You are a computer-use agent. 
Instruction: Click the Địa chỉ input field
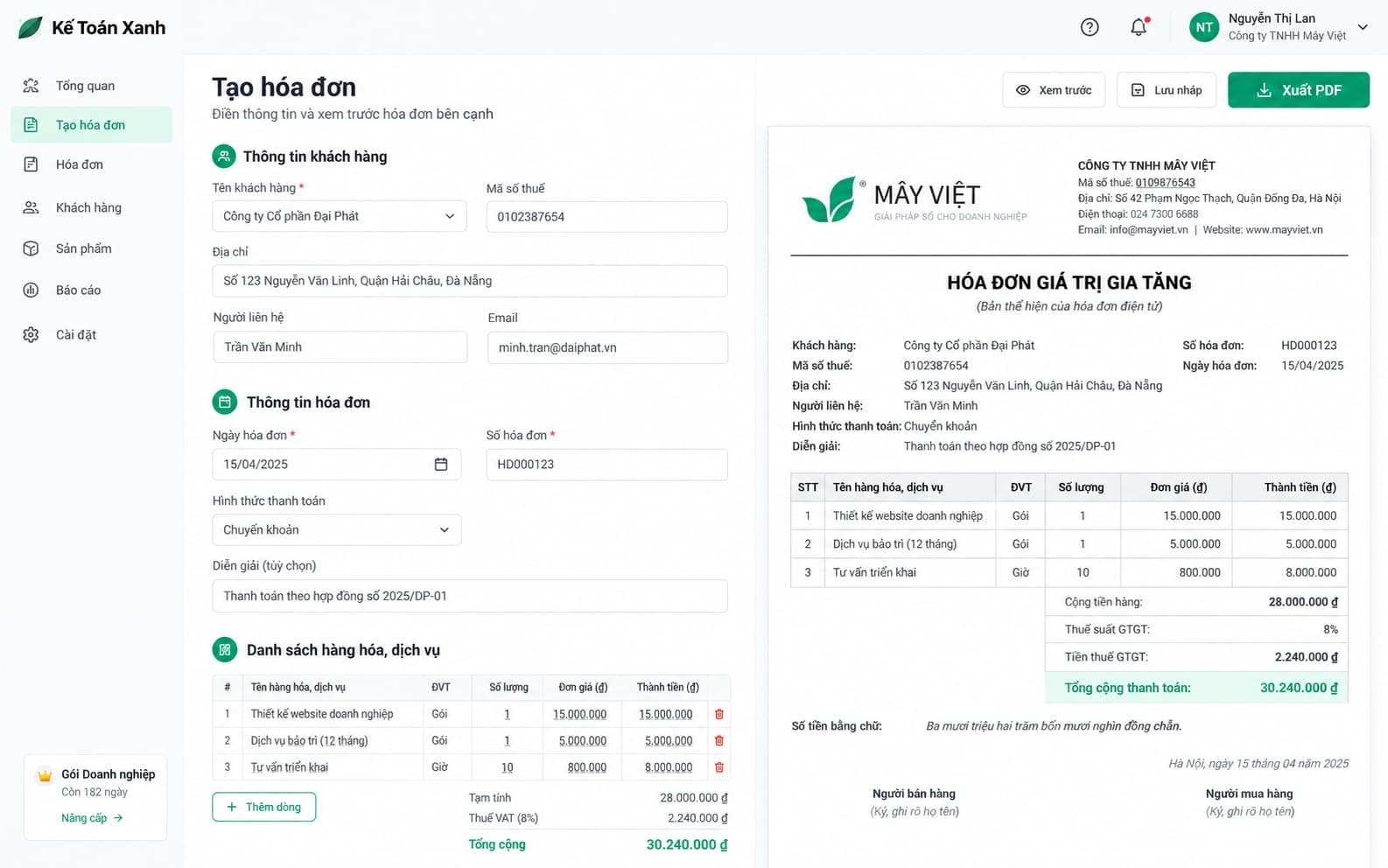click(x=470, y=281)
